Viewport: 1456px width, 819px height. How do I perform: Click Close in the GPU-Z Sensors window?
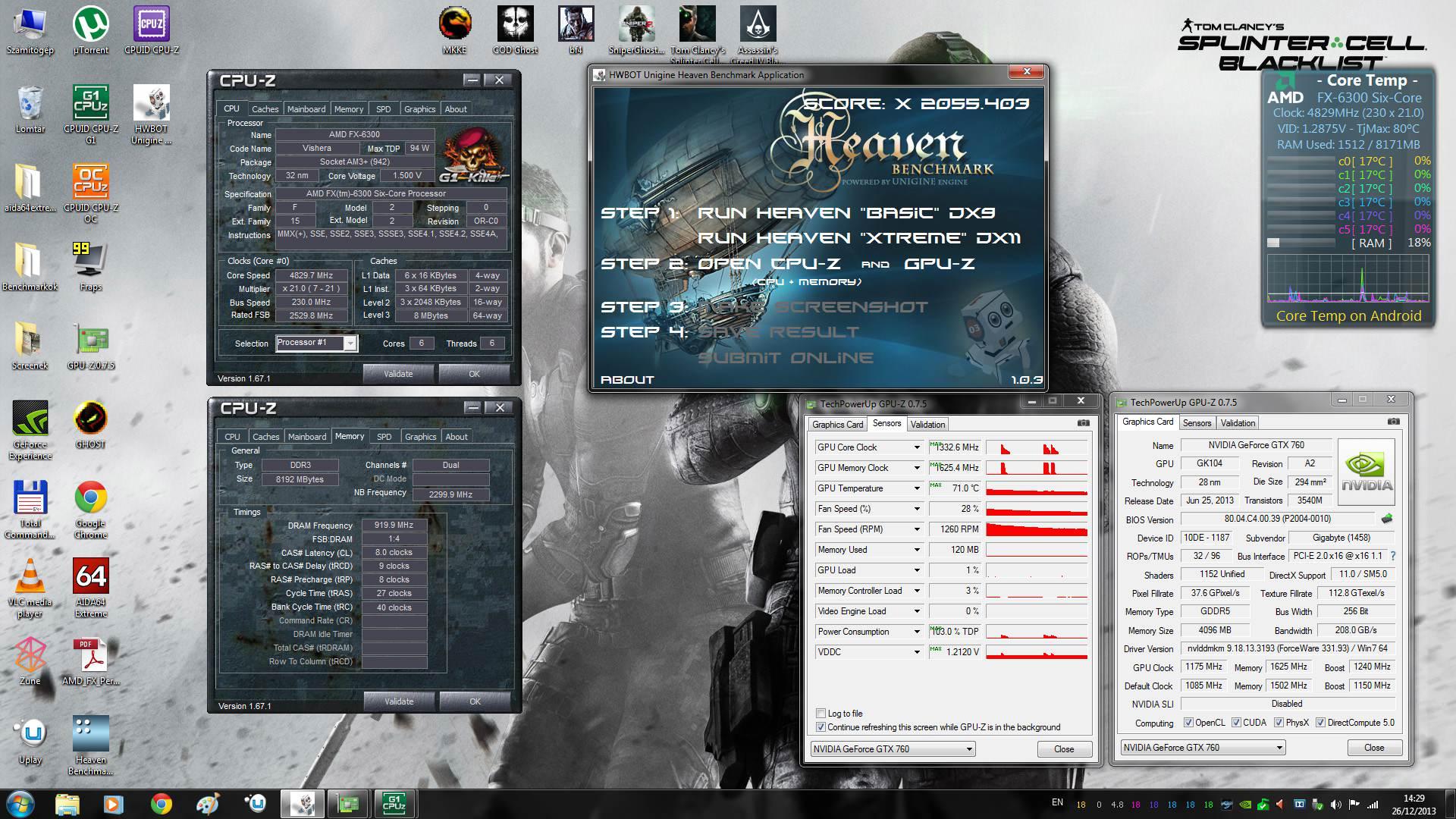tap(1064, 749)
